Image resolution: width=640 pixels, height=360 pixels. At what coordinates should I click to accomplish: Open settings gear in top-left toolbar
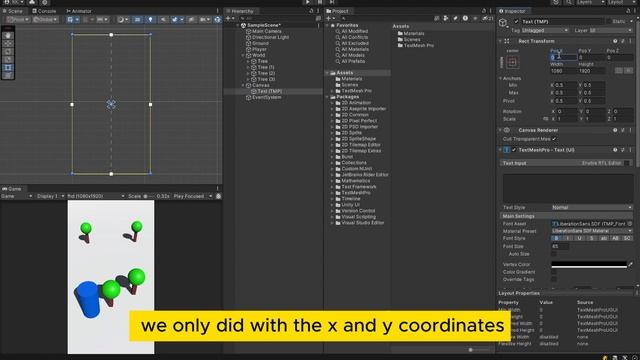[45, 2]
